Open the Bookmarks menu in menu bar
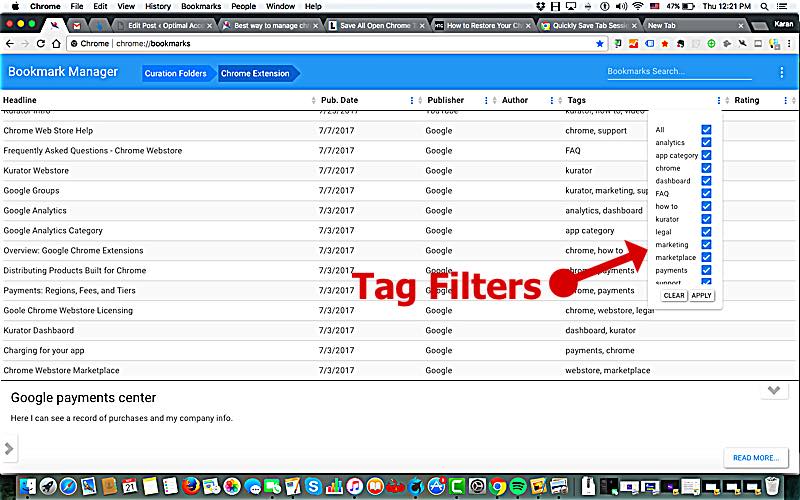 point(201,6)
